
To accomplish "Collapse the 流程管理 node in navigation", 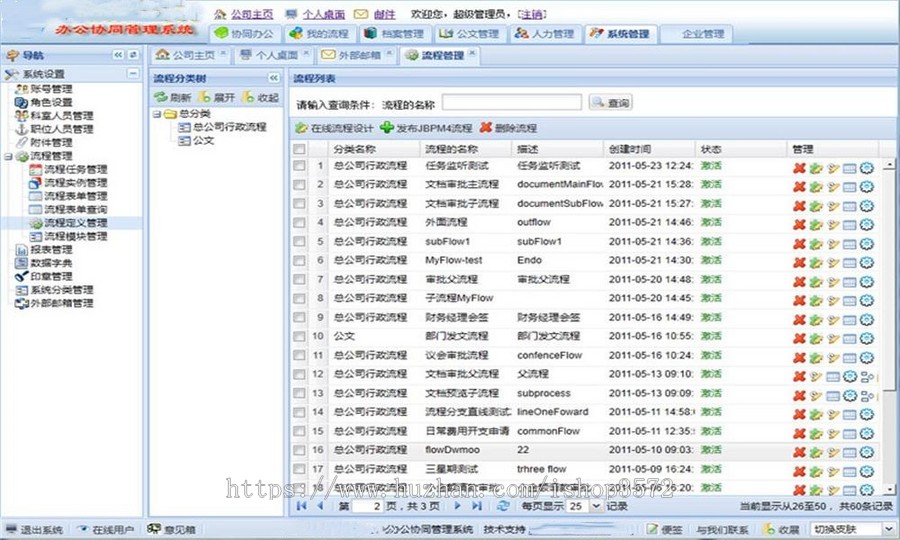I will click(x=8, y=156).
